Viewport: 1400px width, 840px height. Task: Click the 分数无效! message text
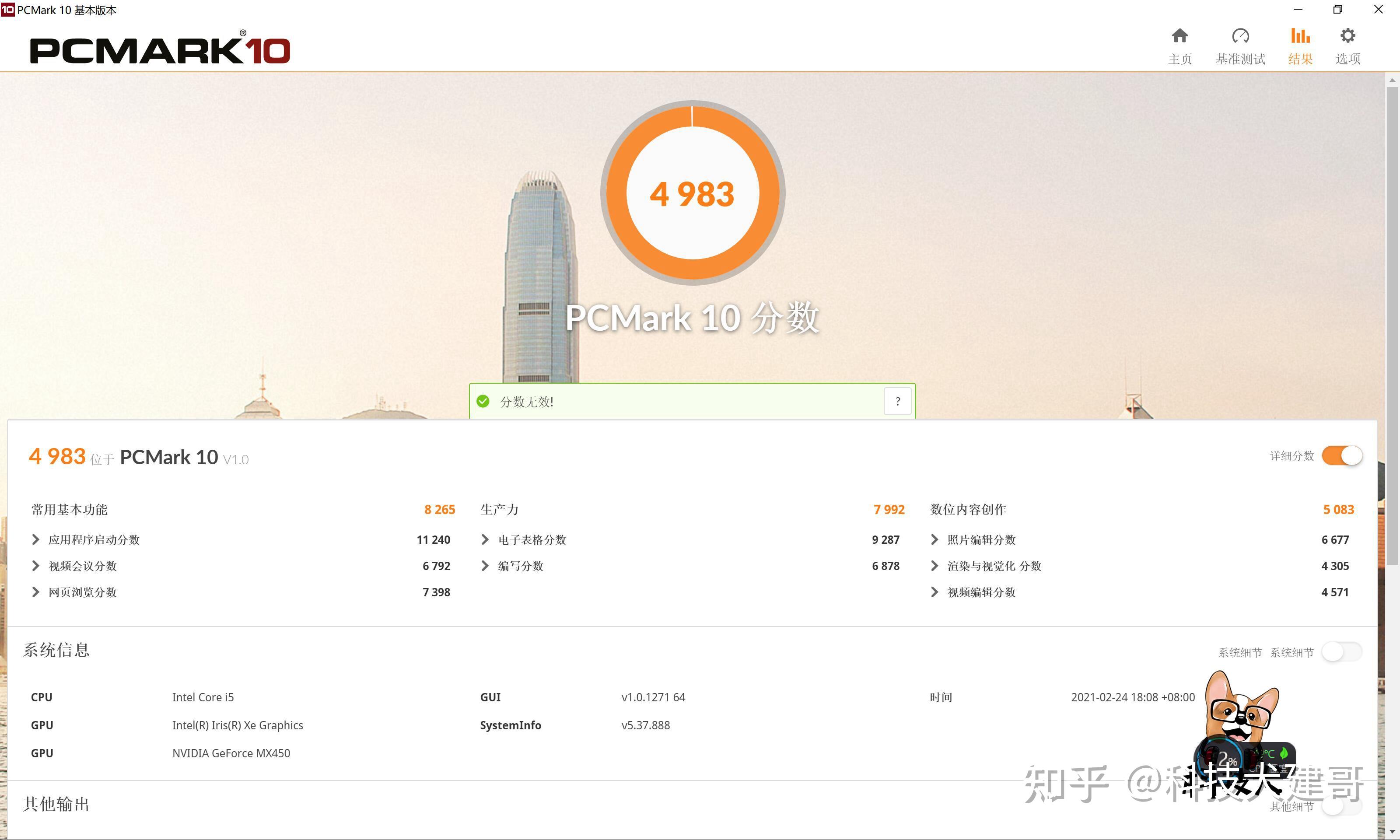point(526,402)
